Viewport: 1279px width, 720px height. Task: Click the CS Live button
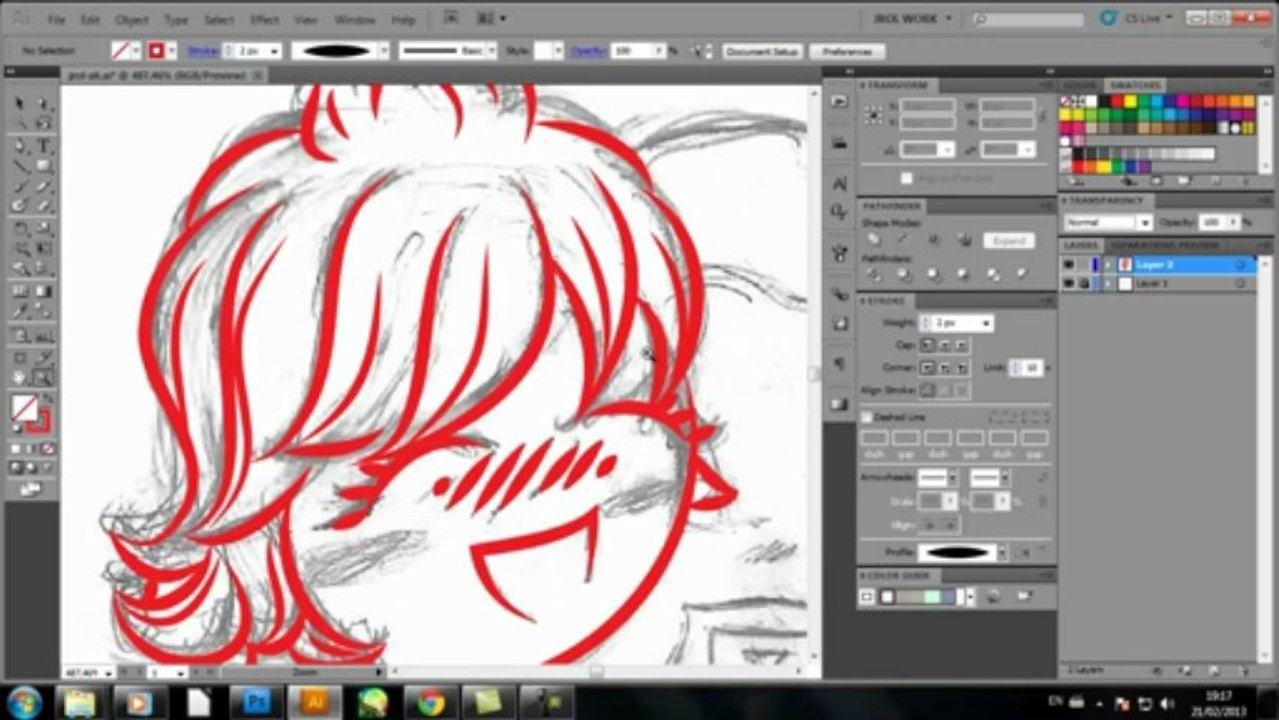pyautogui.click(x=1136, y=18)
